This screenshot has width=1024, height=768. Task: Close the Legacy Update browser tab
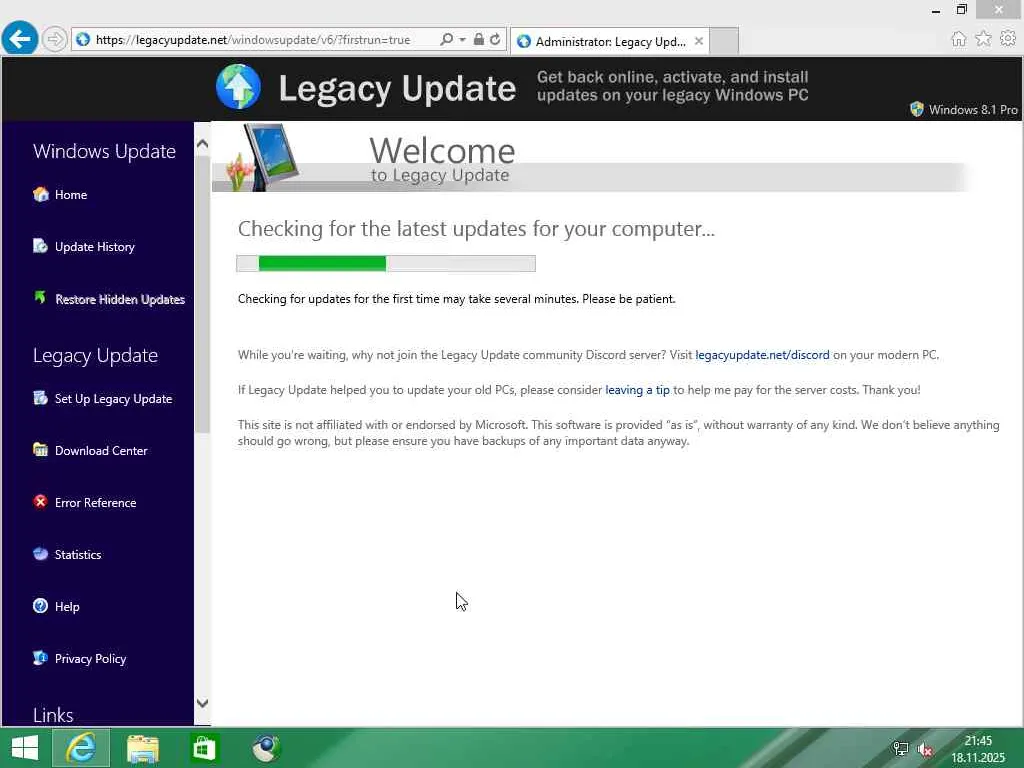point(699,41)
